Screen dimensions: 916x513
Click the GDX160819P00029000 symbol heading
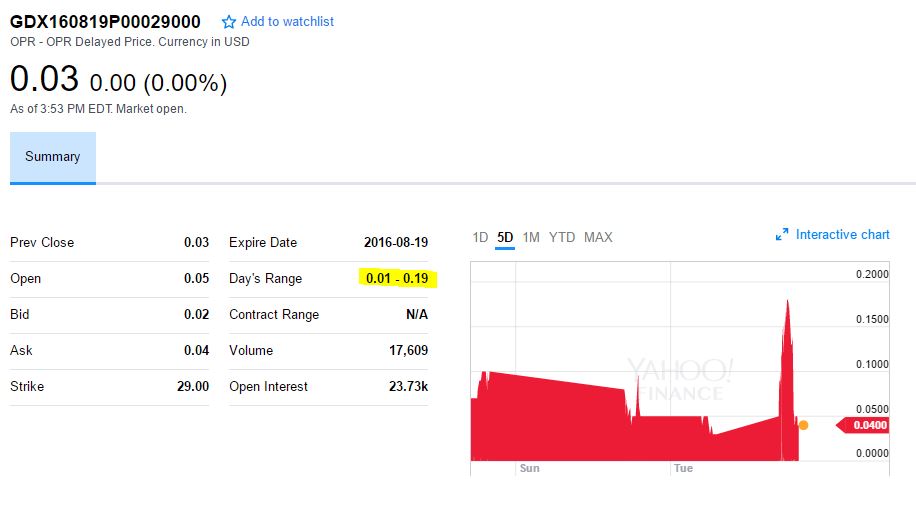105,22
